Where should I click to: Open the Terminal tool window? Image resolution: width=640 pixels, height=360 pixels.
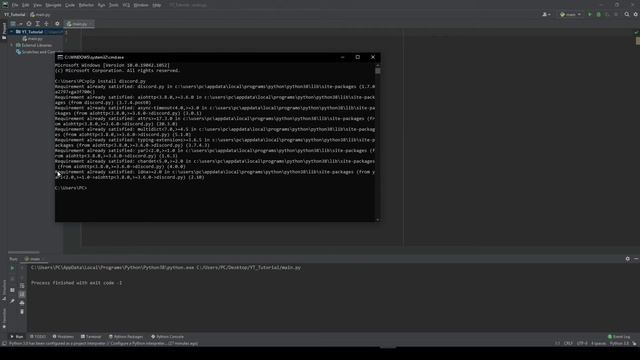coord(91,337)
